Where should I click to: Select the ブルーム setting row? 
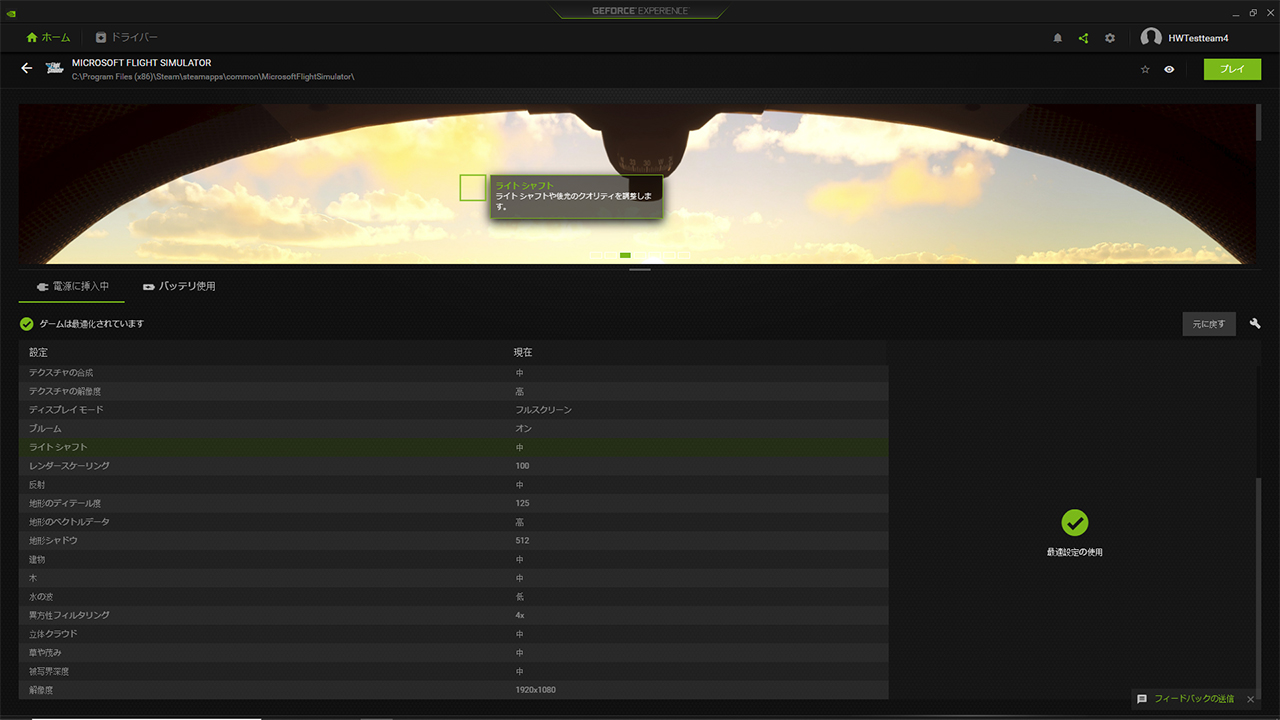[453, 429]
